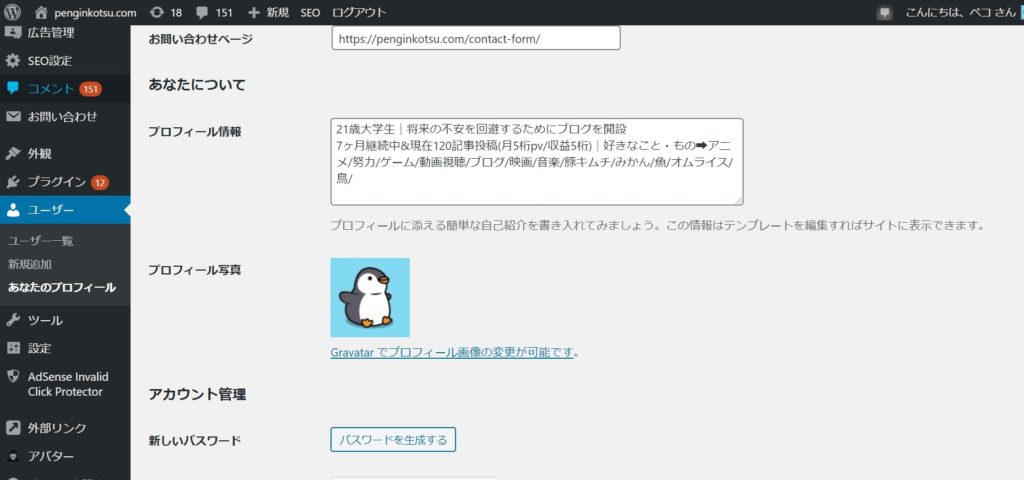Viewport: 1024px width, 480px height.
Task: Click the 新しいパスワード label
Action: 195,440
